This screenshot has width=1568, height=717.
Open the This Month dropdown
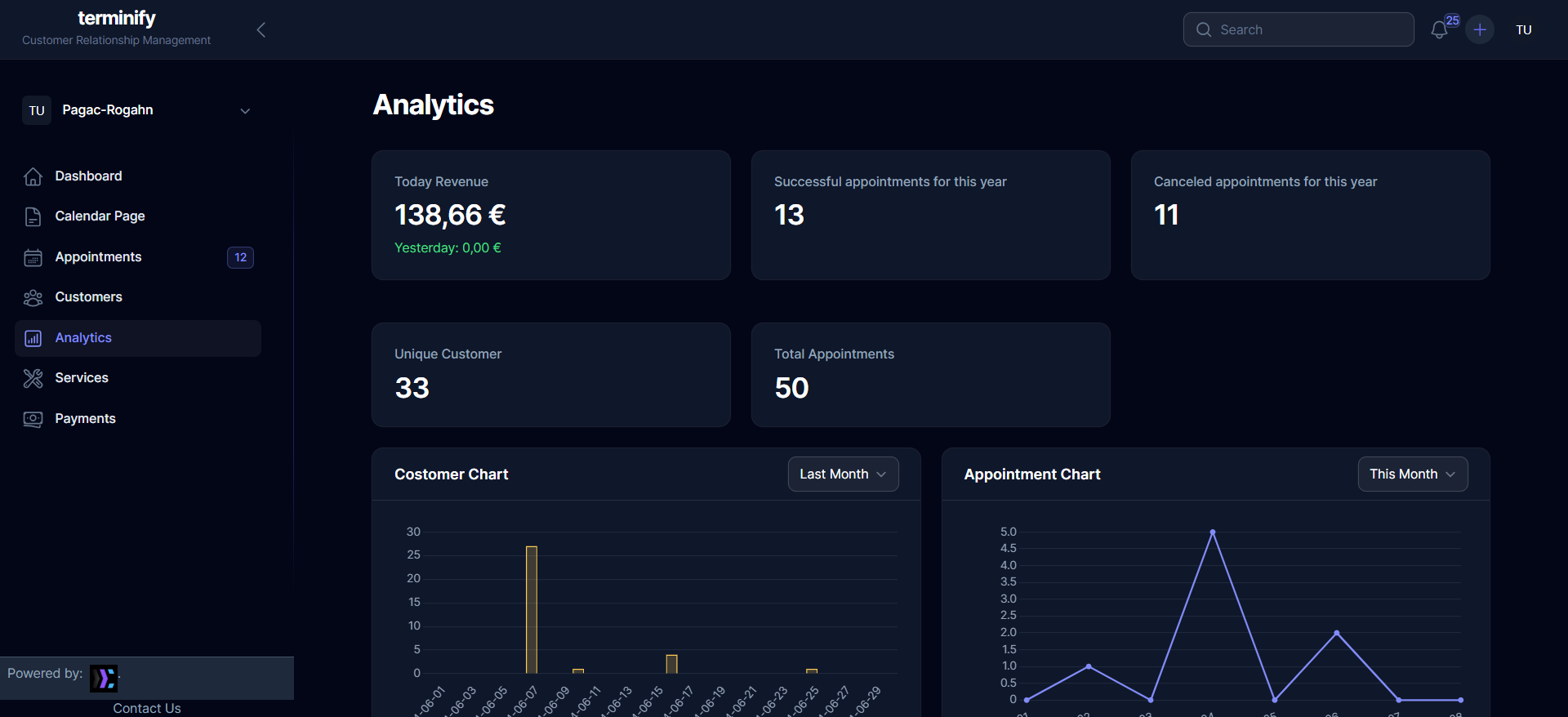[1412, 474]
